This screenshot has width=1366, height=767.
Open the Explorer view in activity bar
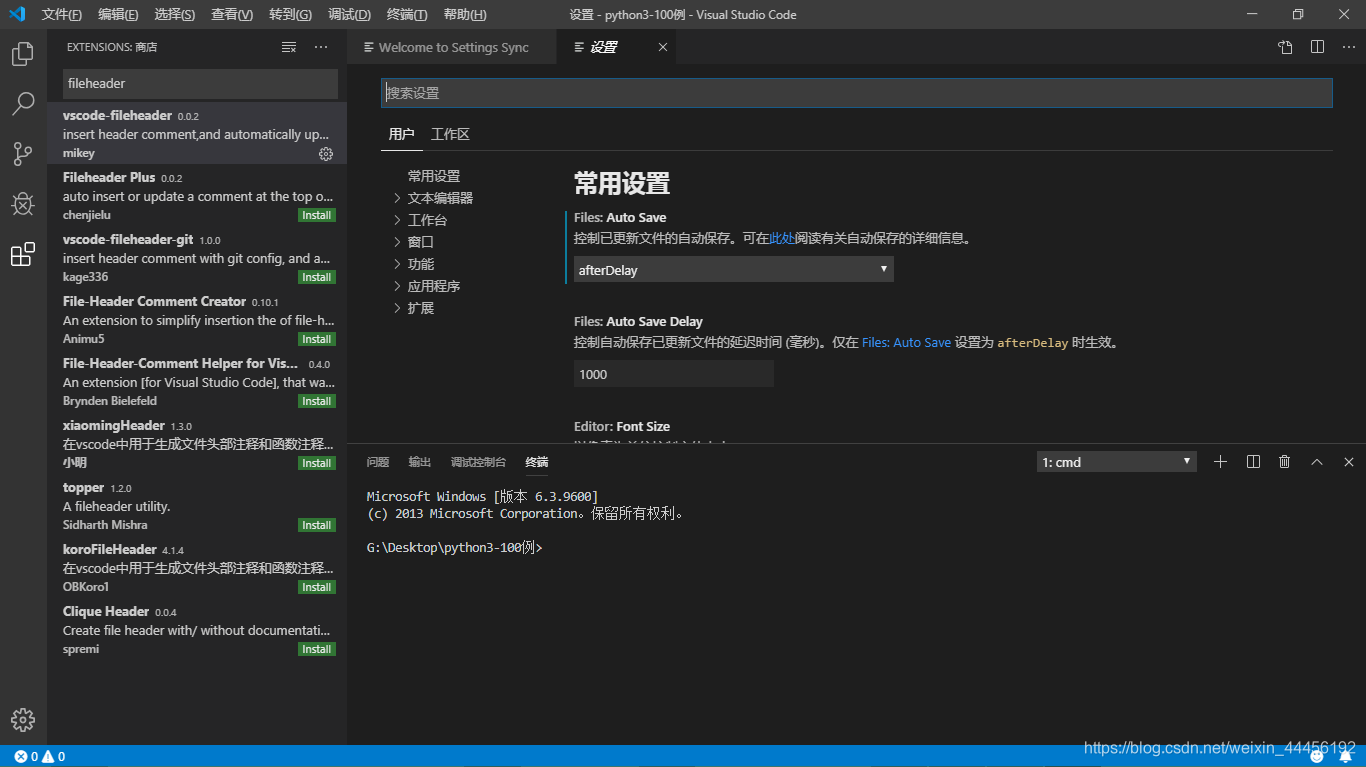[x=23, y=54]
